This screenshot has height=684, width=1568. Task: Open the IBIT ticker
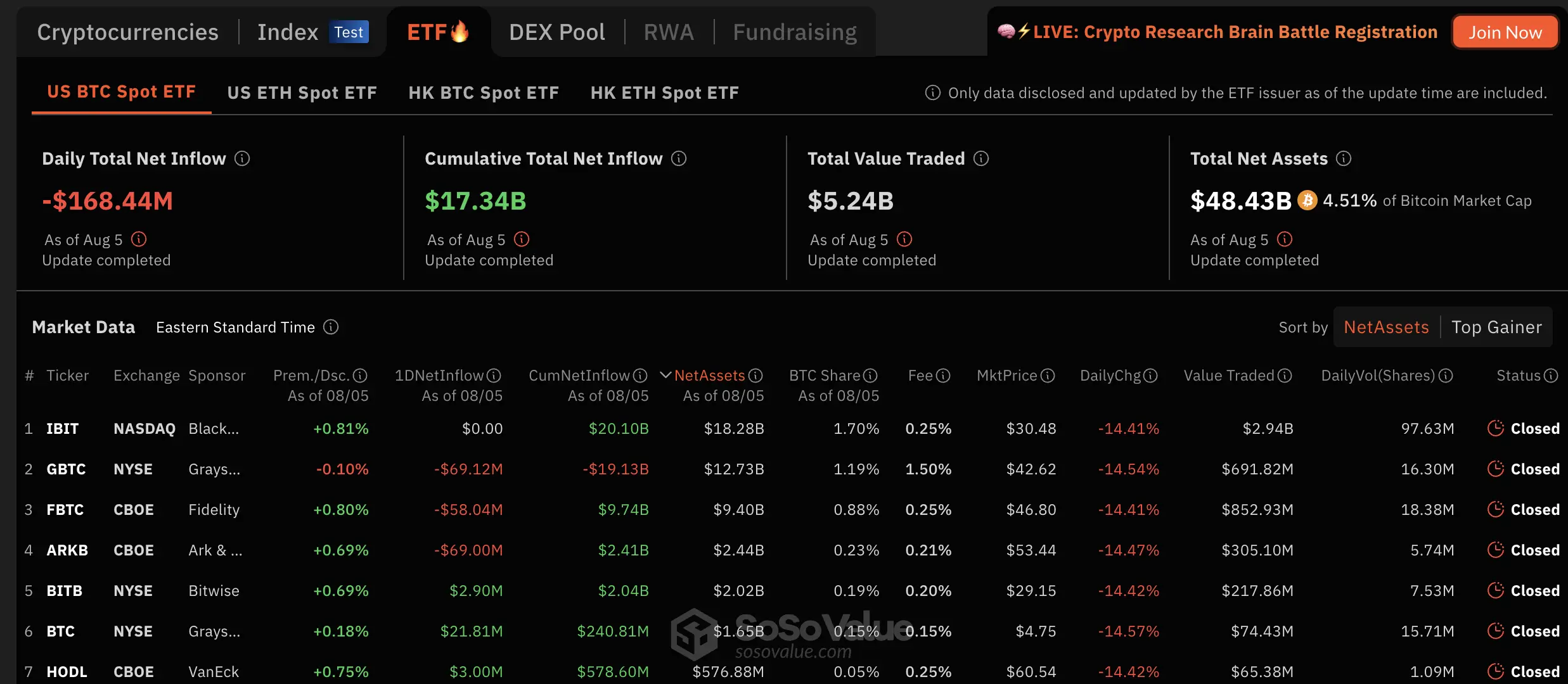point(63,429)
